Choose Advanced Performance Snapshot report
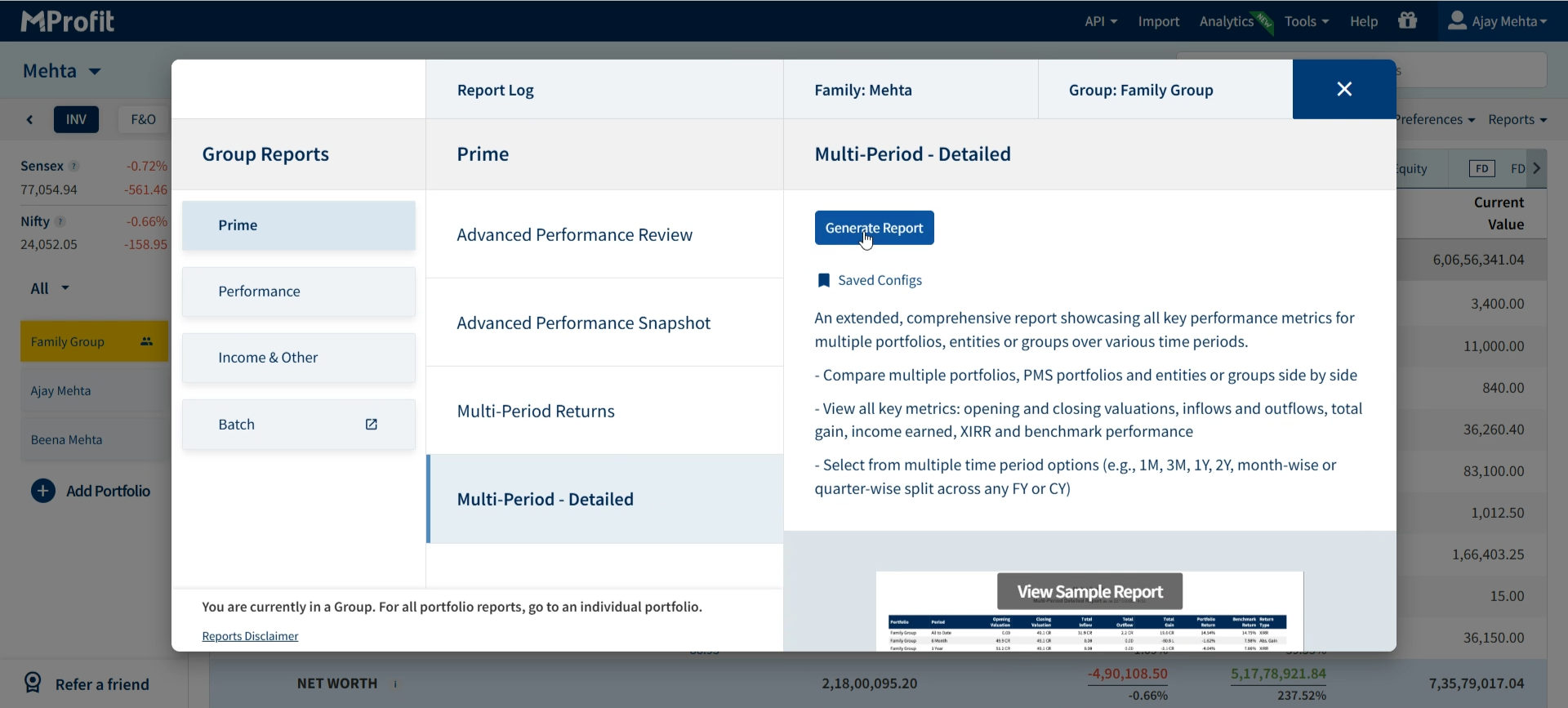 coord(604,323)
